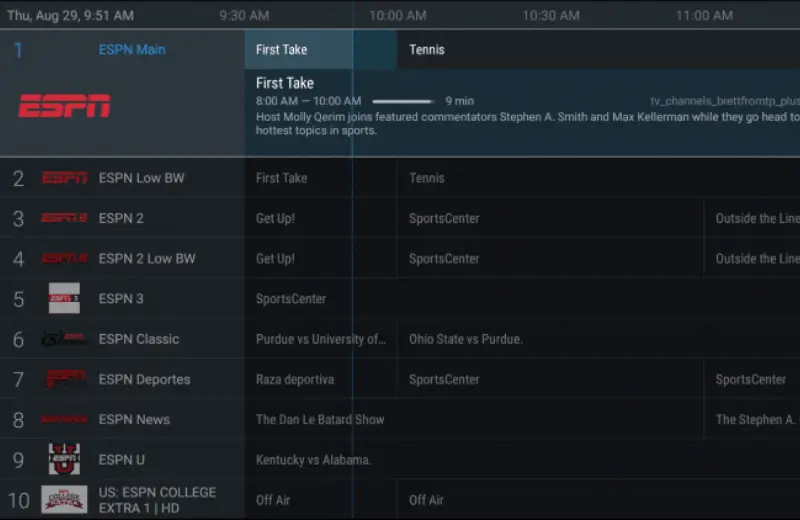The height and width of the screenshot is (520, 800).
Task: Choose the ESPN U channel logo
Action: pos(64,459)
